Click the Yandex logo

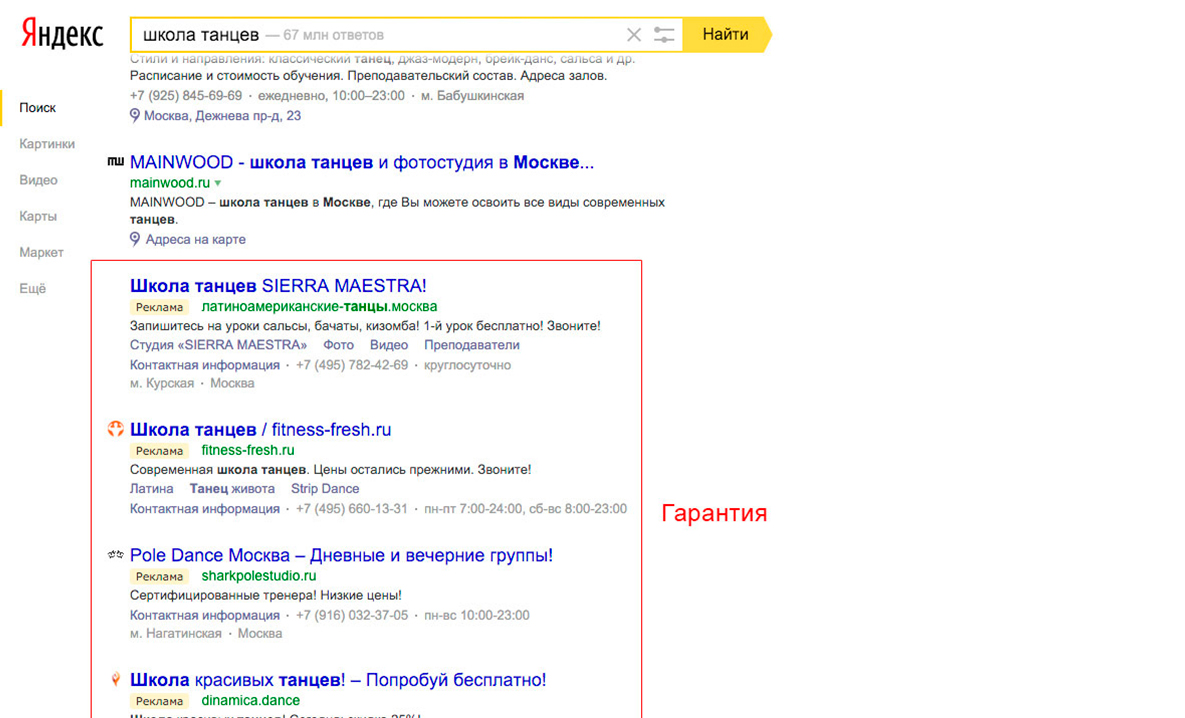click(x=62, y=34)
